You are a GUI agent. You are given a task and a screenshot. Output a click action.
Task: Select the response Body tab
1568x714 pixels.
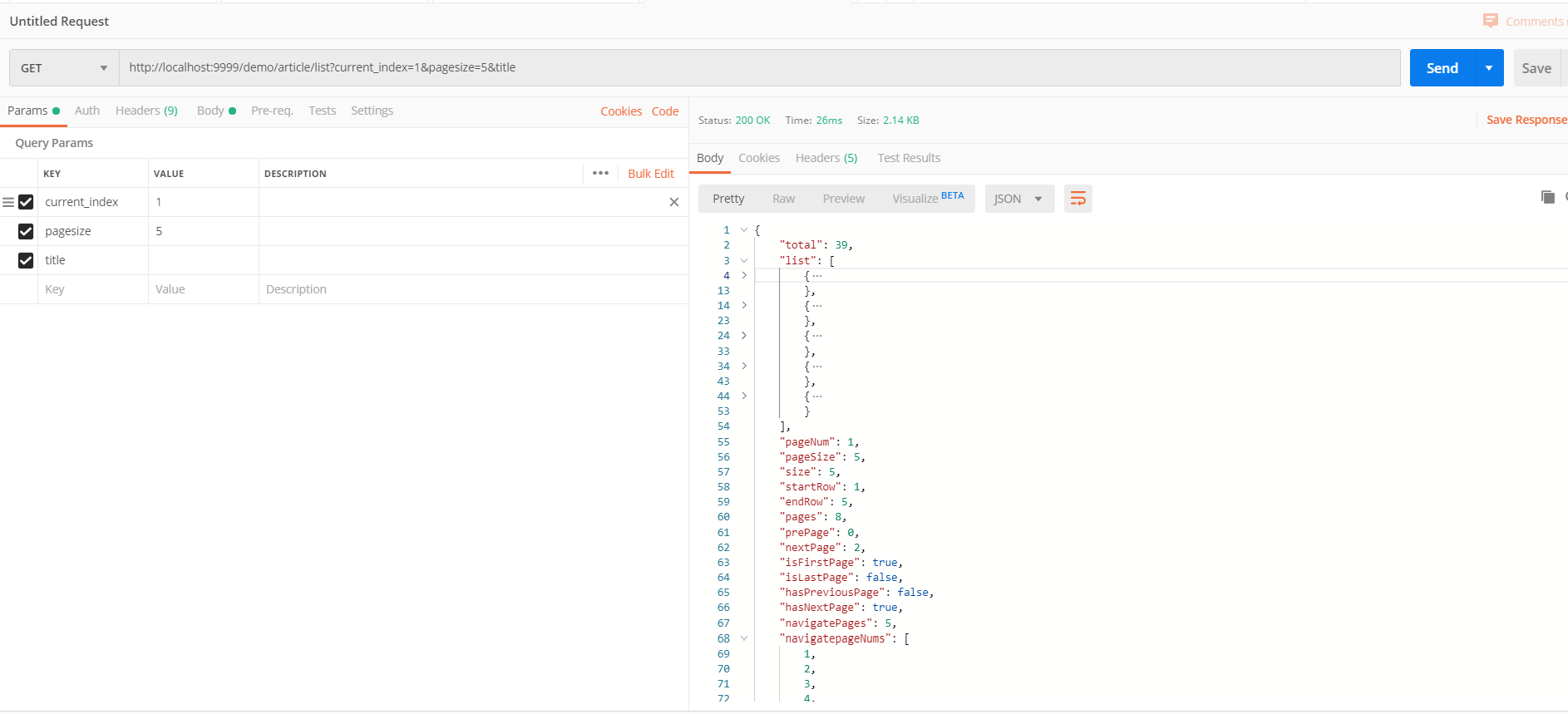pos(710,158)
